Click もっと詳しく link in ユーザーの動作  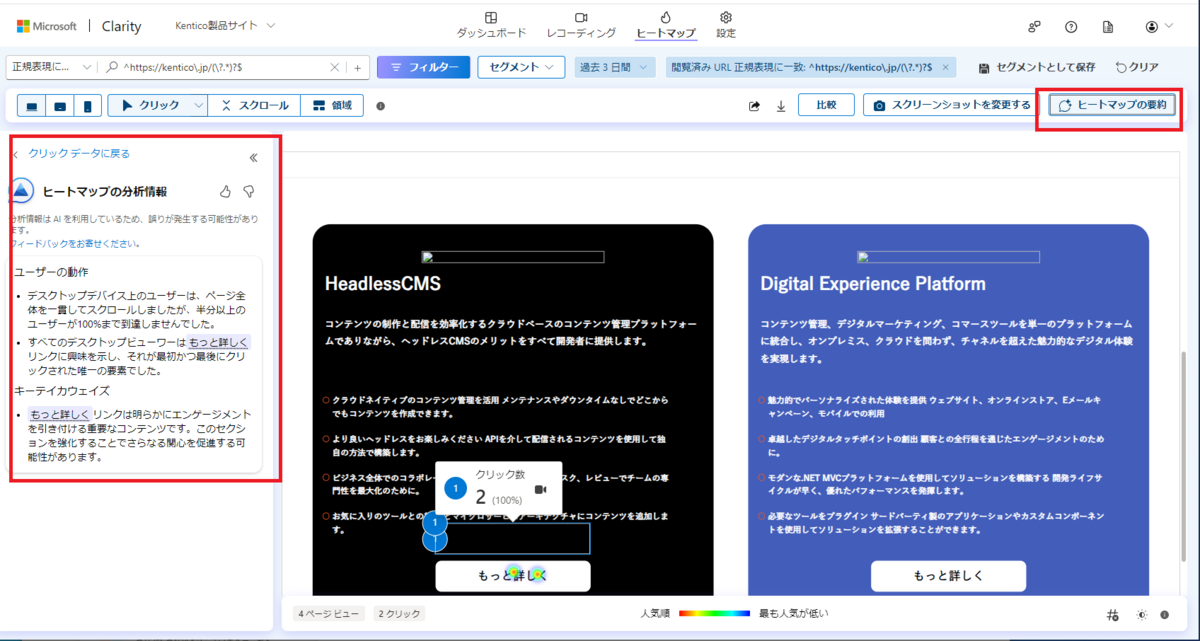coord(219,342)
